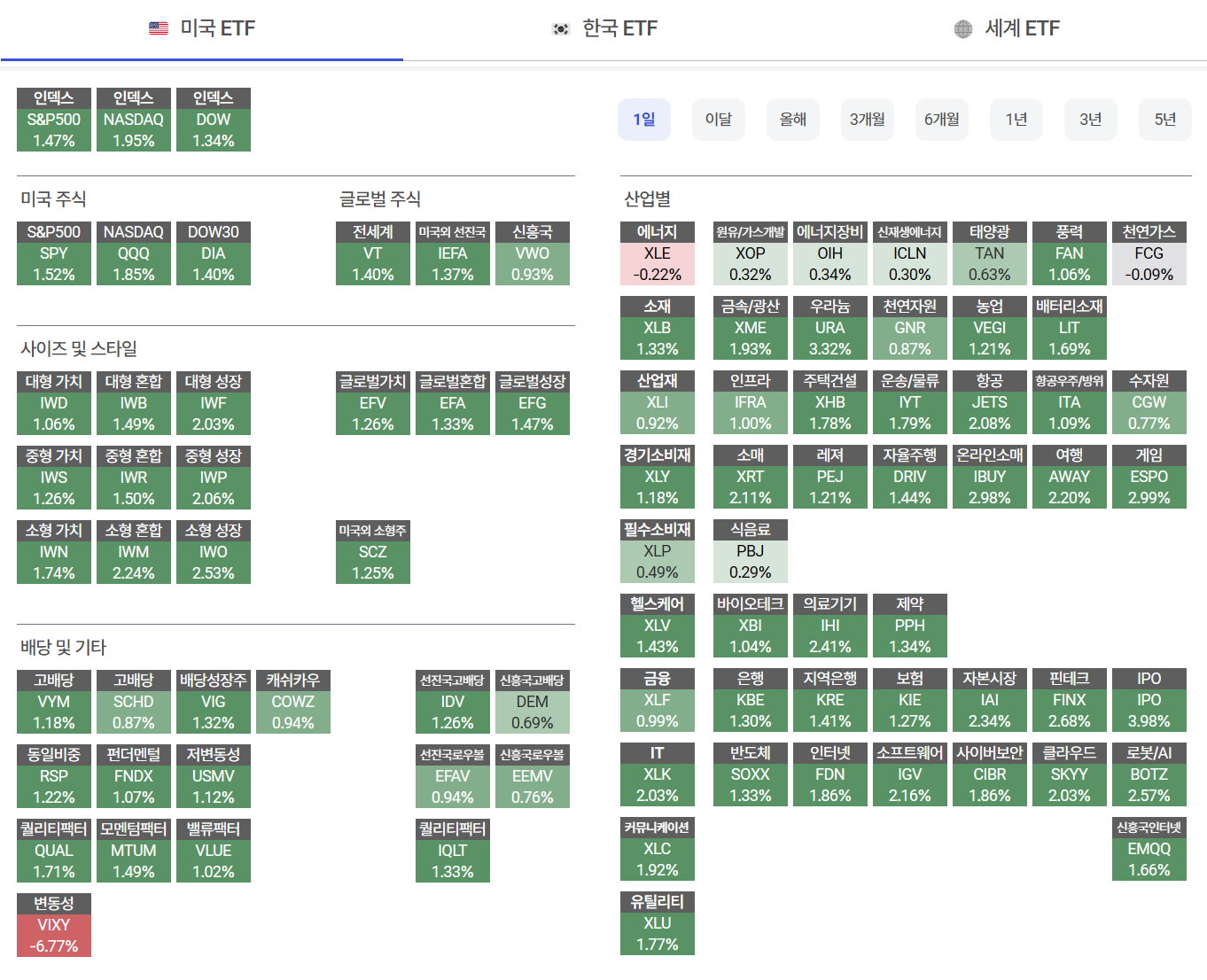Screen dimensions: 1207x980
Task: Open the CGW 수자원 tile
Action: coord(1149,402)
